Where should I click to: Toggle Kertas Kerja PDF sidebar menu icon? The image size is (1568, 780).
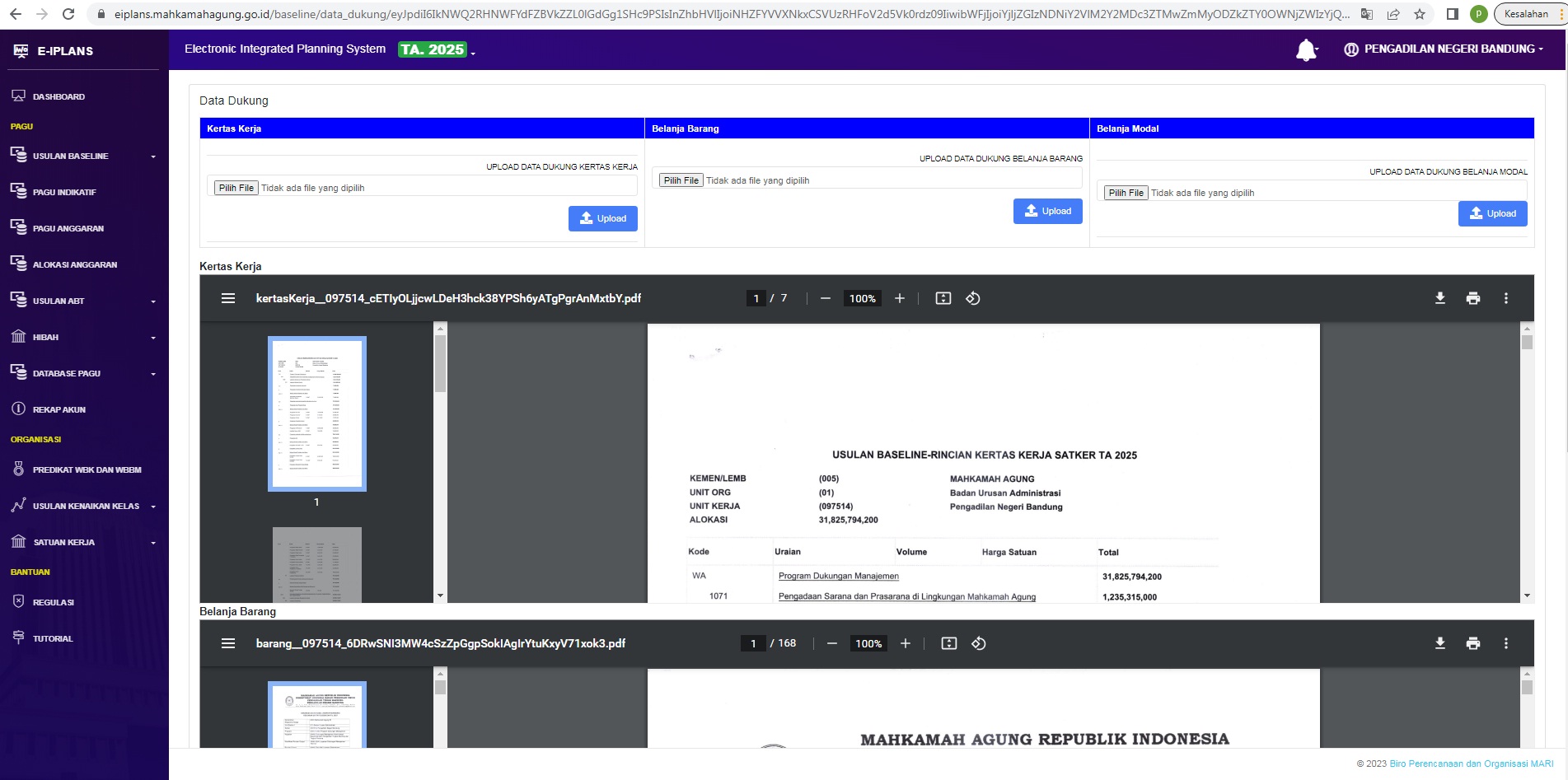tap(228, 298)
